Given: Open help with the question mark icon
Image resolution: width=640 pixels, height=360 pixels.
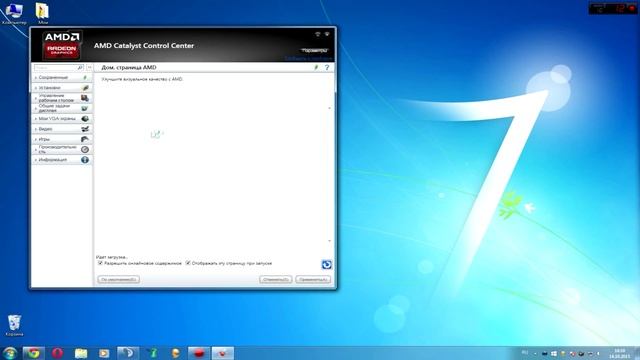Looking at the screenshot, I should click(x=327, y=67).
